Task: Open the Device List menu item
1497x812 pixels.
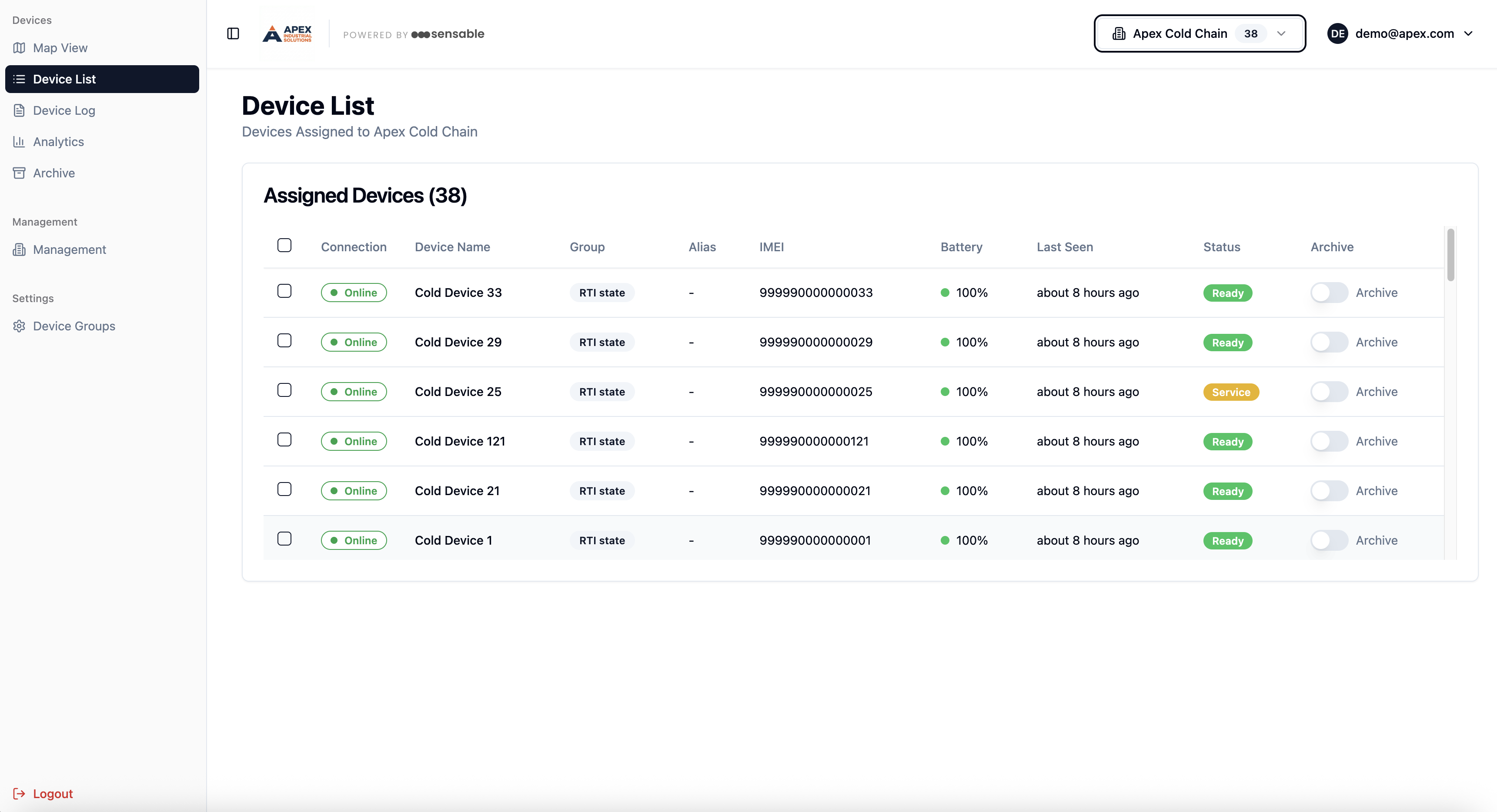Action: click(102, 79)
